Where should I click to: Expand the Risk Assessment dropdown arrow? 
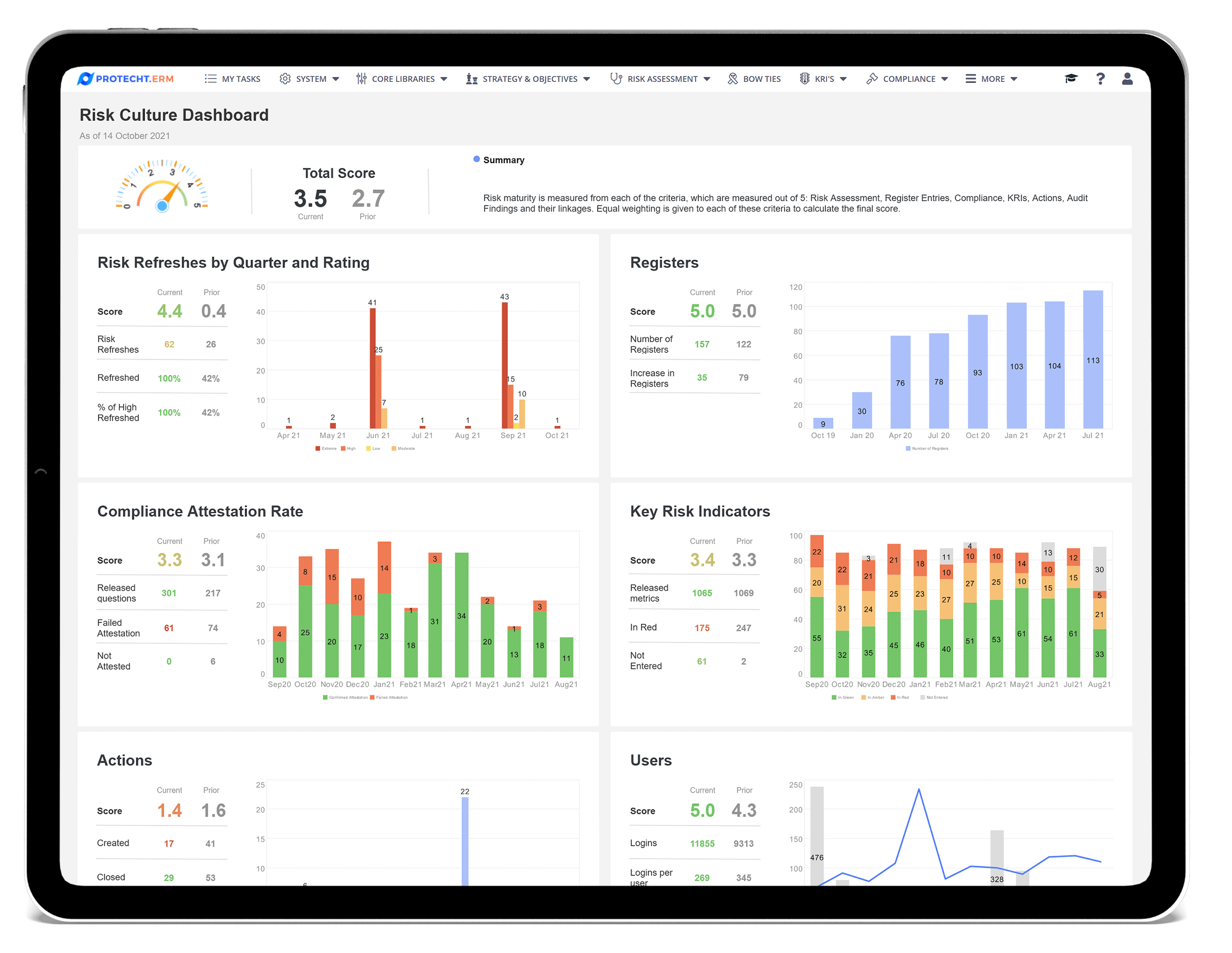pos(708,79)
